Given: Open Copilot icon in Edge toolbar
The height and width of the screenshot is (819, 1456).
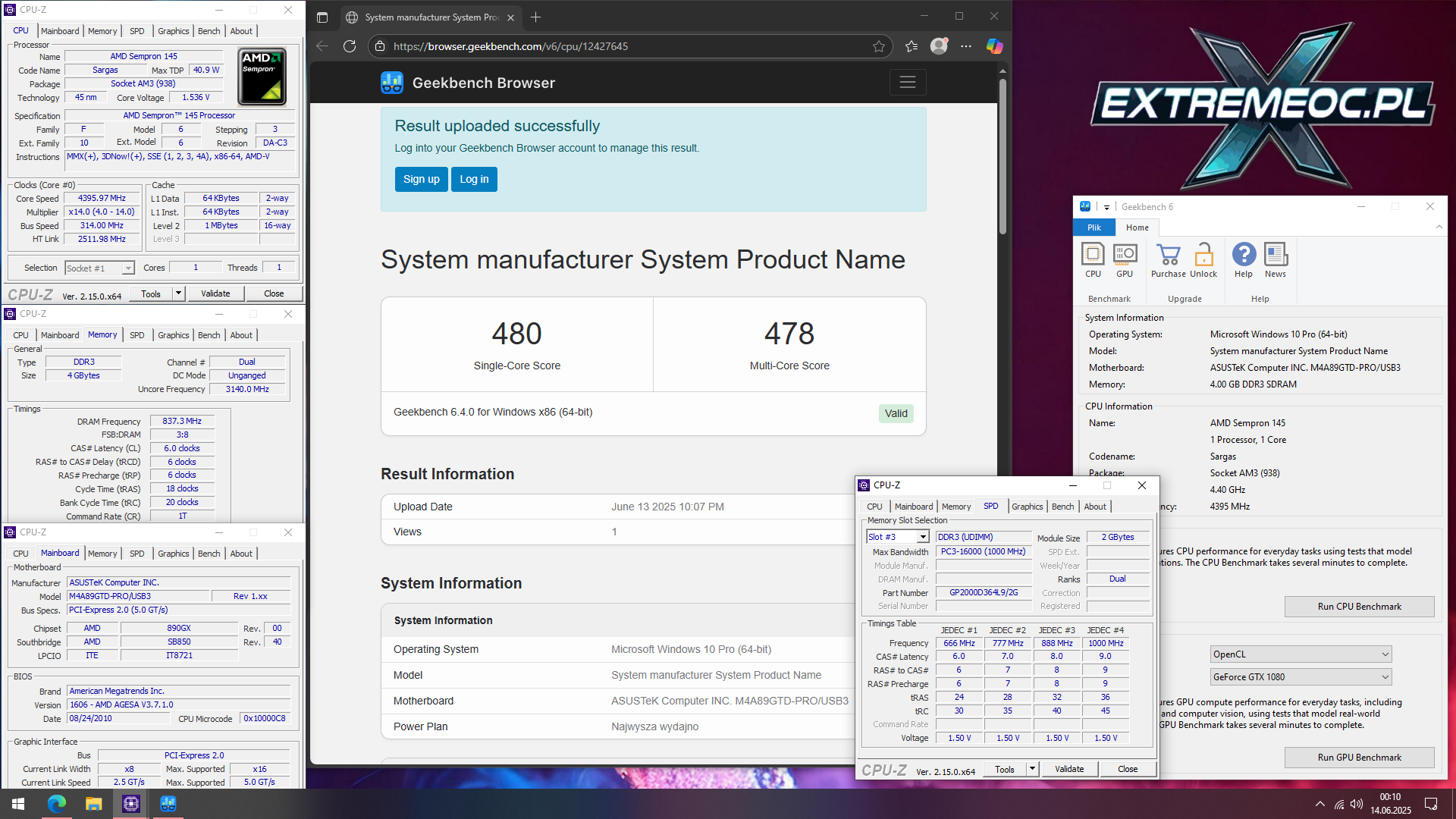Looking at the screenshot, I should pyautogui.click(x=994, y=46).
